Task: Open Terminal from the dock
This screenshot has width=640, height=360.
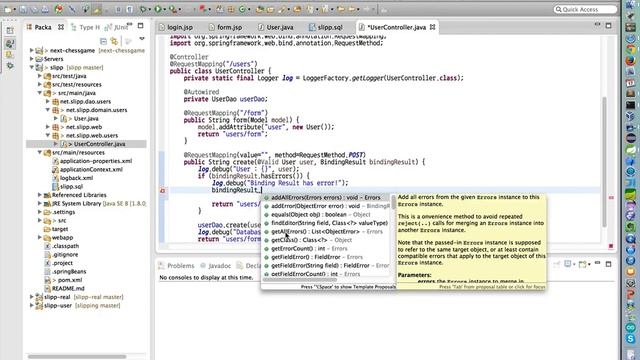Action: point(631,105)
